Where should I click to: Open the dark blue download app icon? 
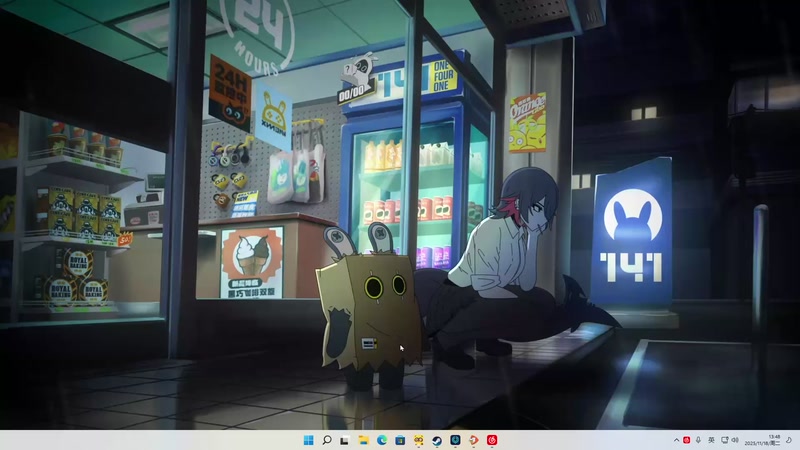click(455, 440)
